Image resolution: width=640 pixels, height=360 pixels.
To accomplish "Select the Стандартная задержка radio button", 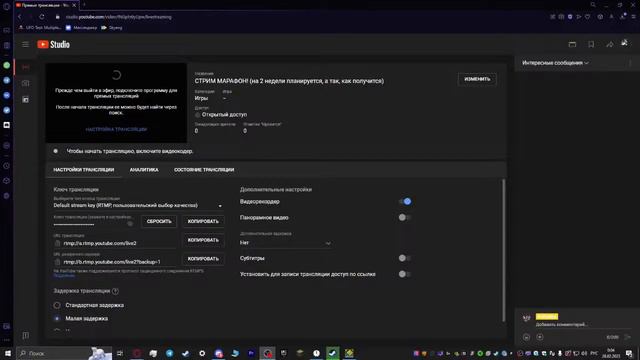I will [57, 305].
